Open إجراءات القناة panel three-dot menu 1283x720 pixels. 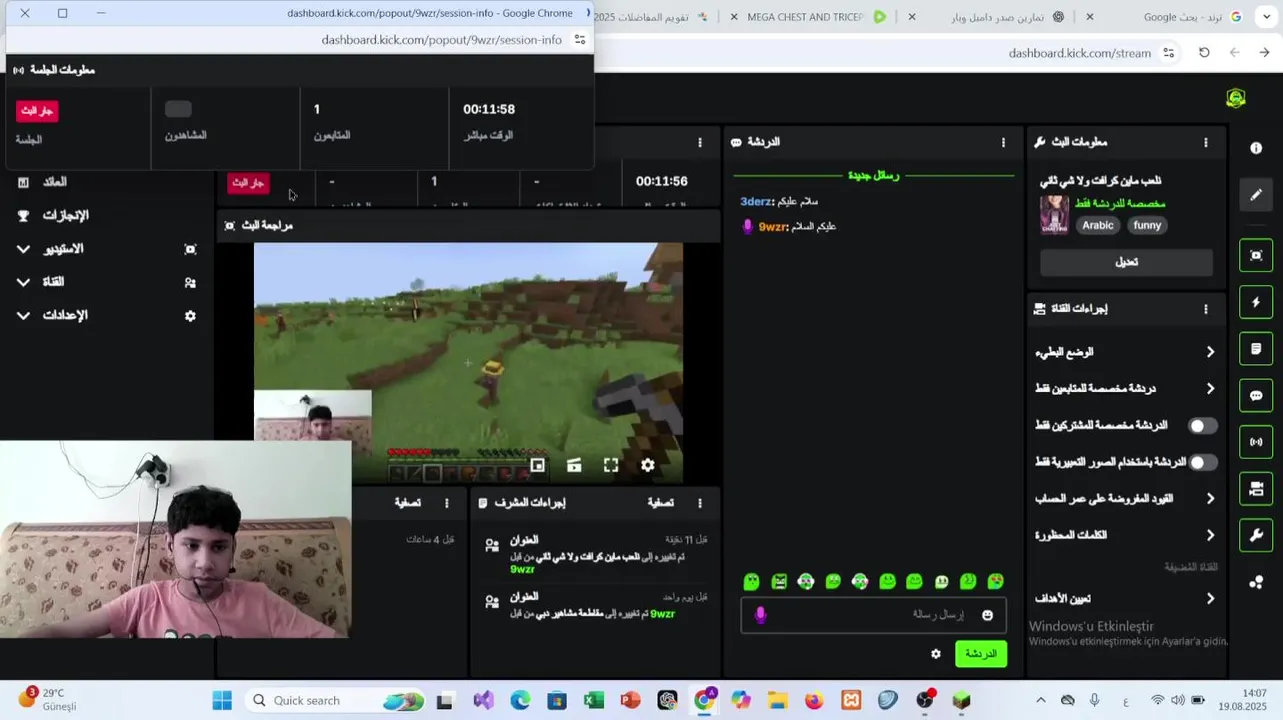point(1206,309)
